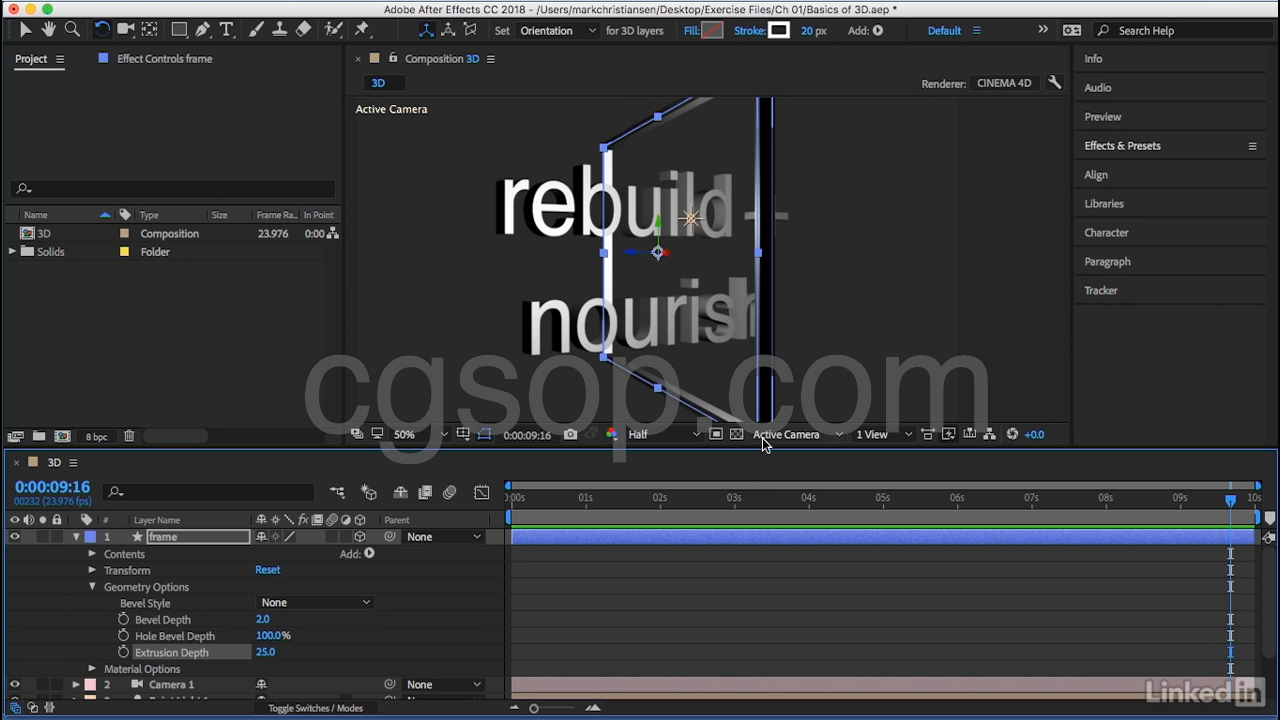1280x720 pixels.
Task: Switch to View Axis mode
Action: tap(470, 30)
